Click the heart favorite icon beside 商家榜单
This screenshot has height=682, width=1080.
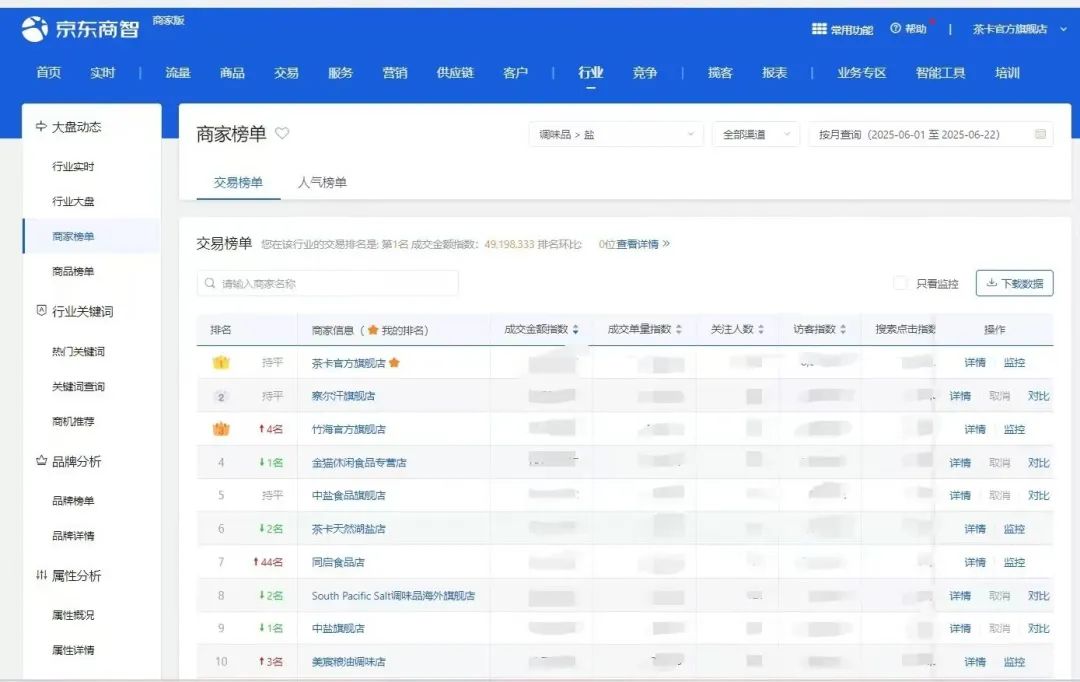(x=282, y=134)
